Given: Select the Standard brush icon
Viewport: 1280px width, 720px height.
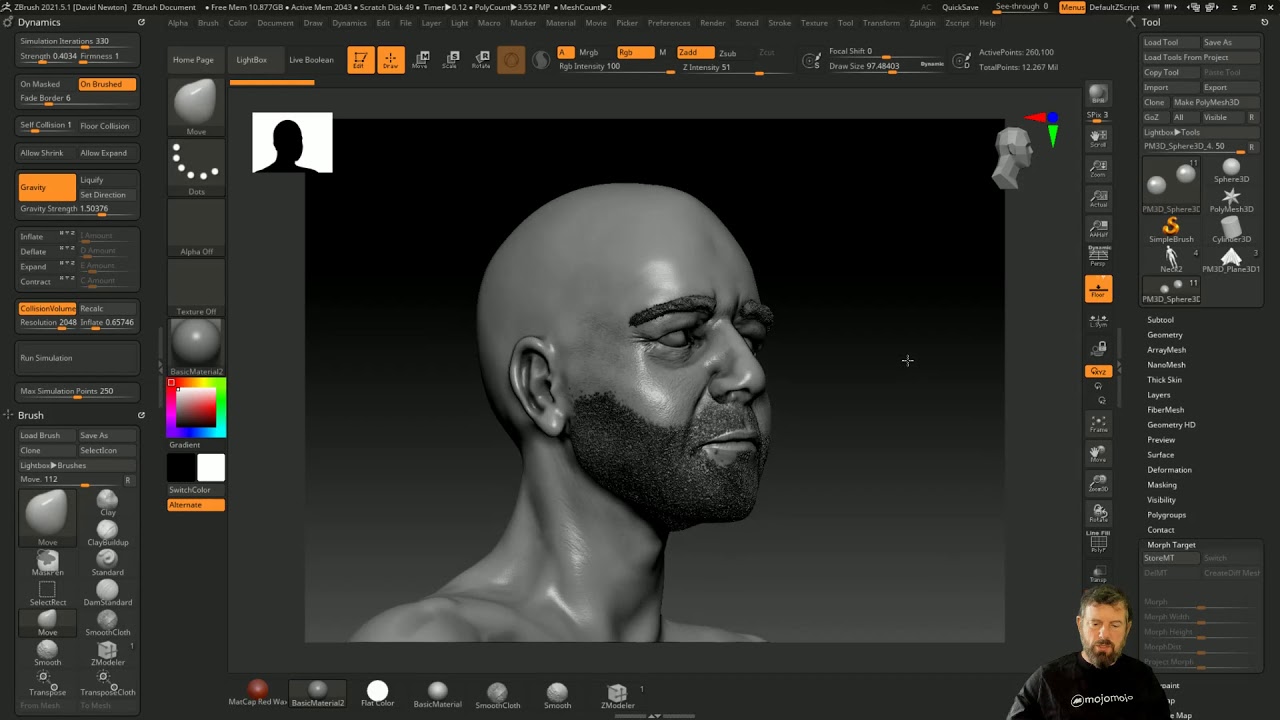Looking at the screenshot, I should [107, 563].
